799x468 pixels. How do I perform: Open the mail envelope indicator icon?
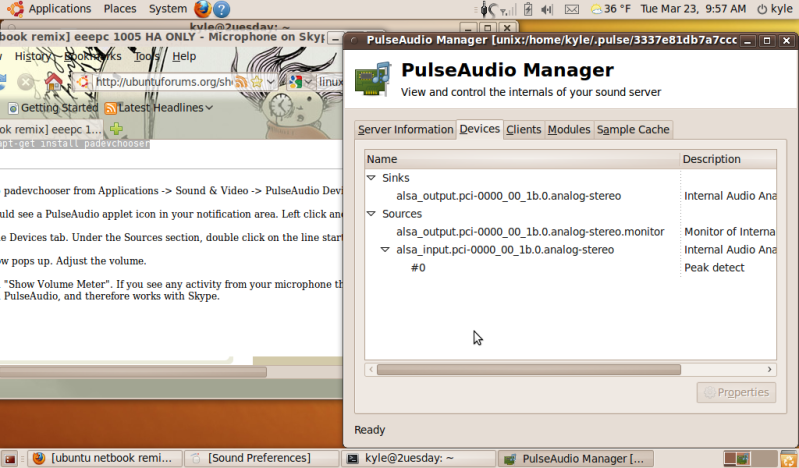[x=572, y=9]
